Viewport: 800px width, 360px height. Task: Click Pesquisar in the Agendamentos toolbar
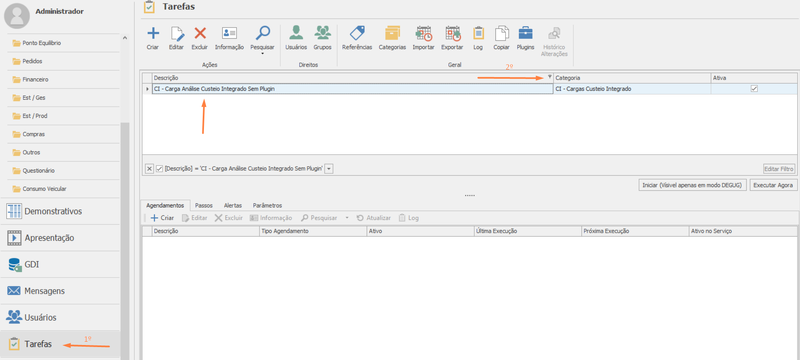(x=319, y=218)
